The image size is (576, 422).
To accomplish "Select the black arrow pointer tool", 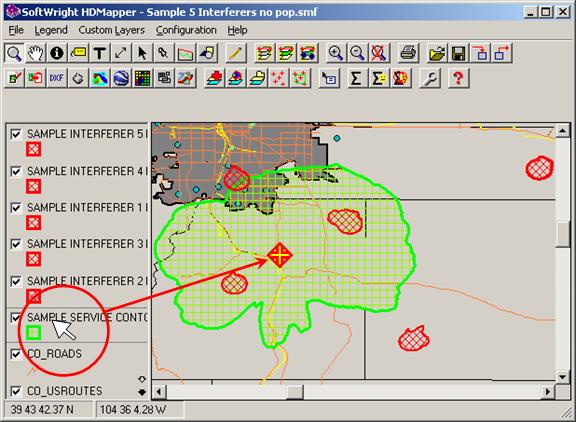I will [142, 53].
